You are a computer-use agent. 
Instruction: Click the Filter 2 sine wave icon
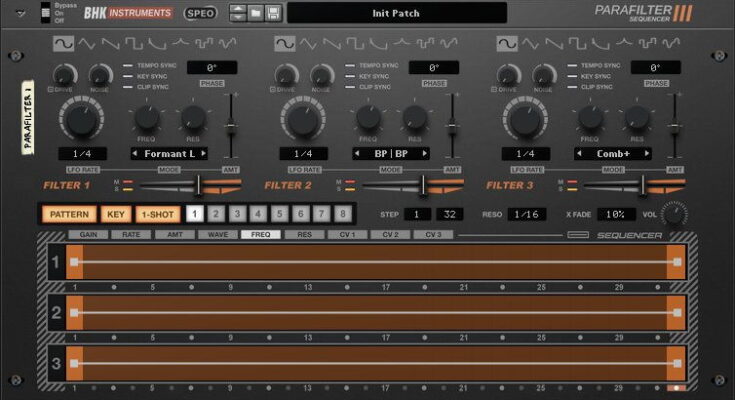click(x=284, y=44)
